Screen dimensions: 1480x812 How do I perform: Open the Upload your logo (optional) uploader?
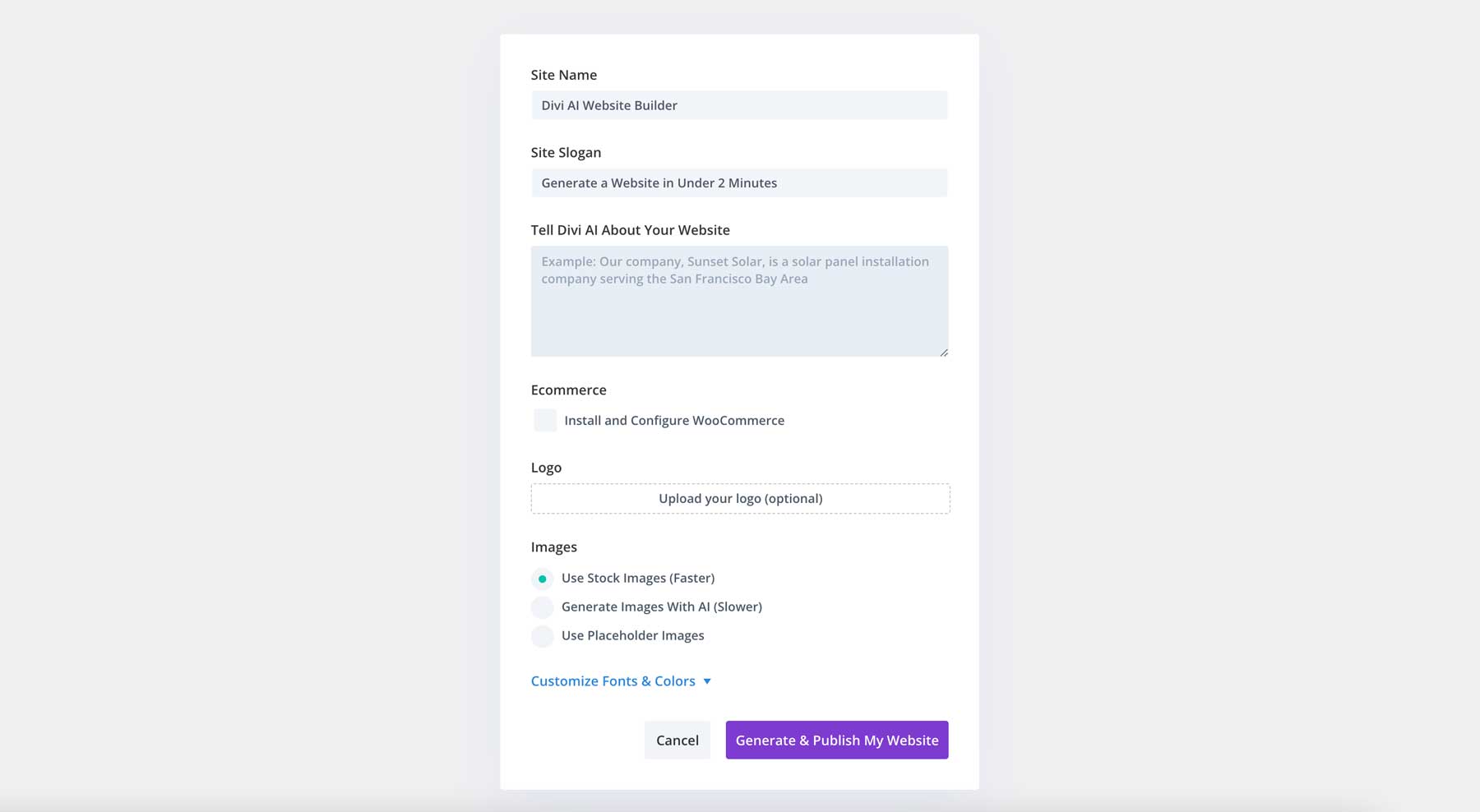click(x=739, y=498)
